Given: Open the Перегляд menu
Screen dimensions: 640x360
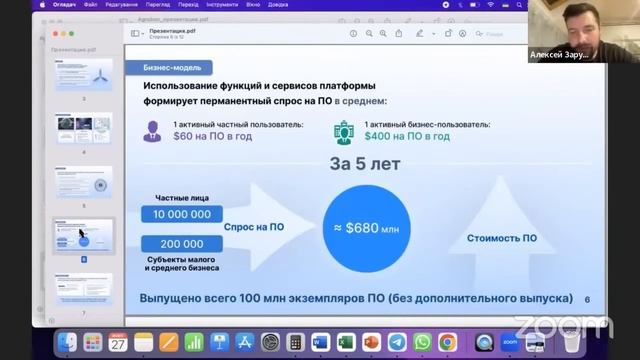Looking at the screenshot, I should 158,5.
